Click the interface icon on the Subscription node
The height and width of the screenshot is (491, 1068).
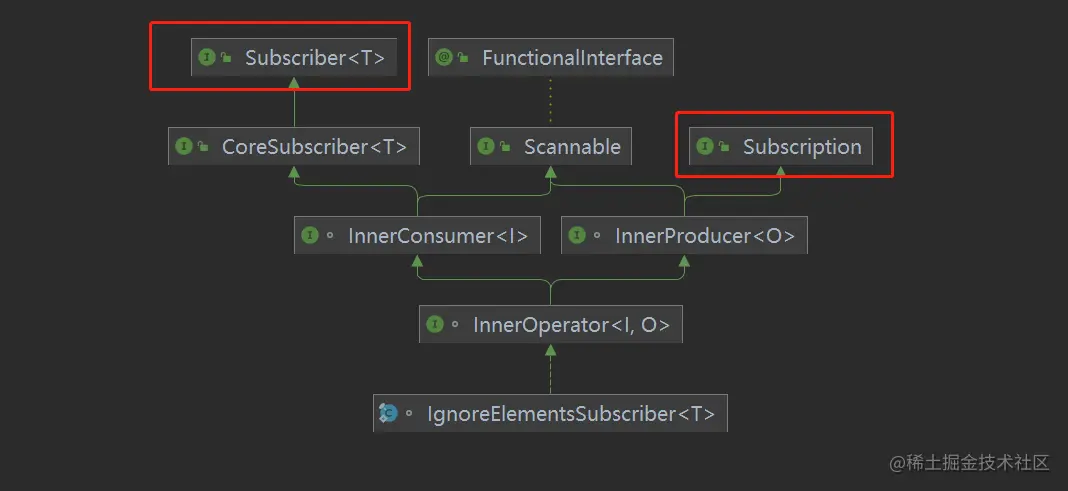pyautogui.click(x=705, y=147)
